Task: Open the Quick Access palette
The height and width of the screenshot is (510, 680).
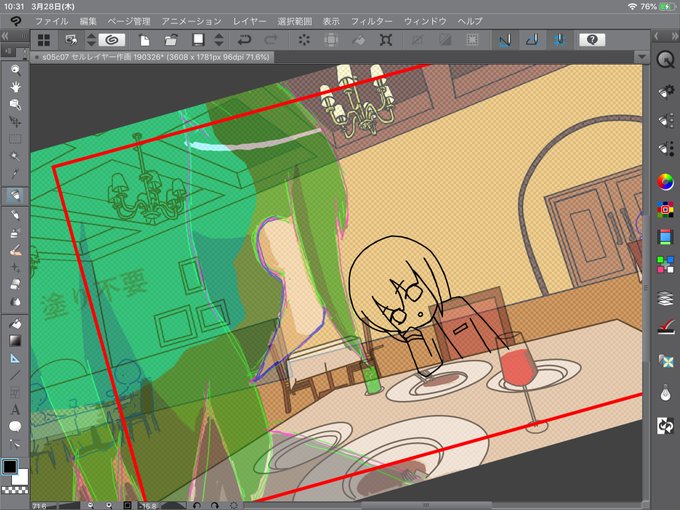Action: click(x=665, y=59)
